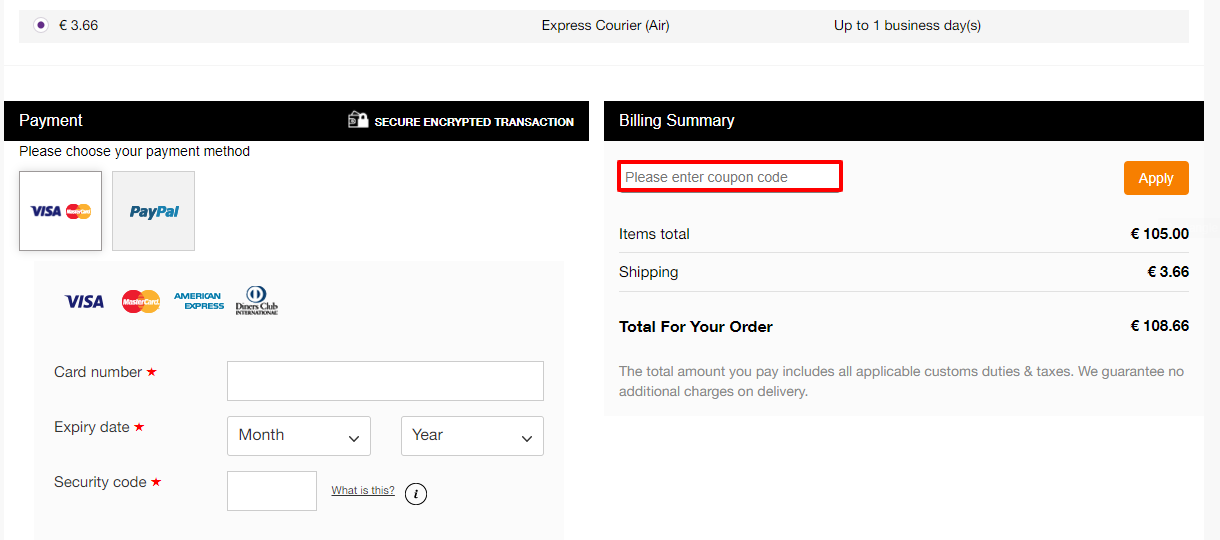Viewport: 1220px width, 540px height.
Task: Open the expiry Year dropdown
Action: tap(472, 436)
